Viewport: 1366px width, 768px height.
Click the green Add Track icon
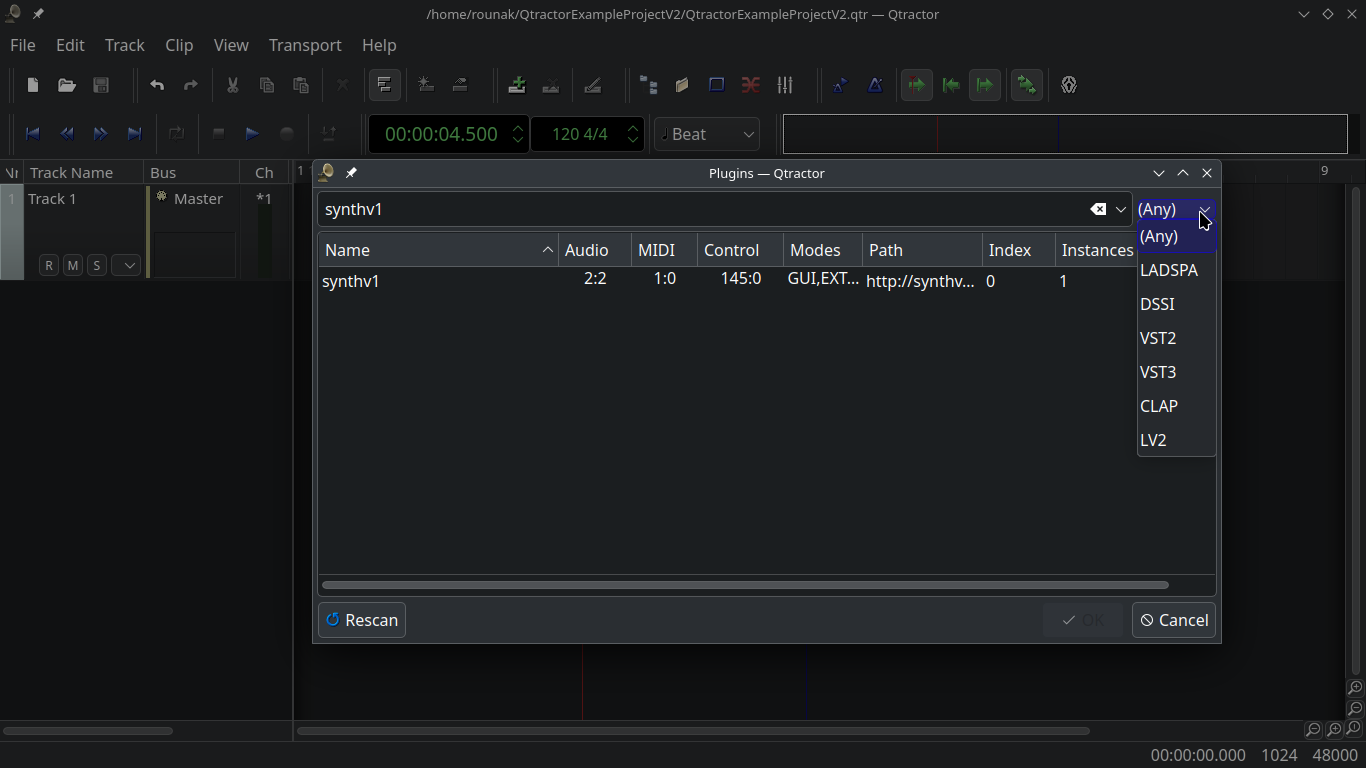516,85
